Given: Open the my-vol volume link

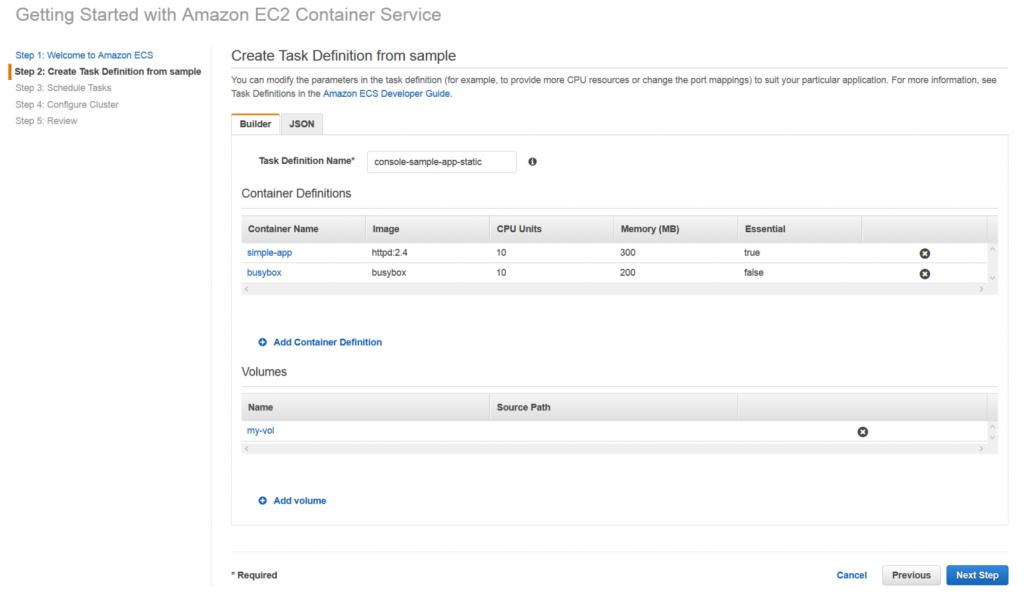Looking at the screenshot, I should (x=261, y=431).
